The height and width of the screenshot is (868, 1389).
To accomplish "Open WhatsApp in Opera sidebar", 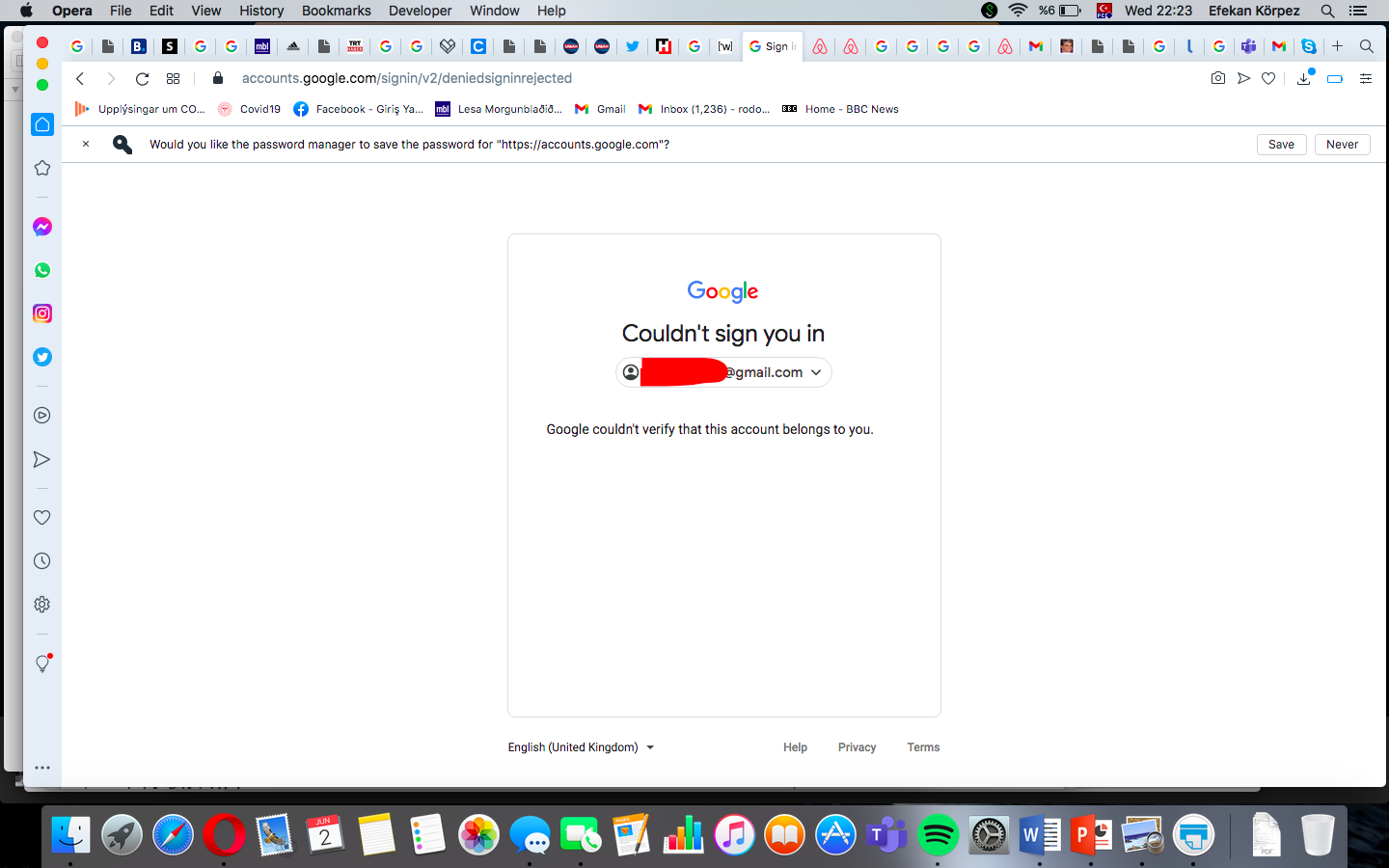I will [42, 270].
